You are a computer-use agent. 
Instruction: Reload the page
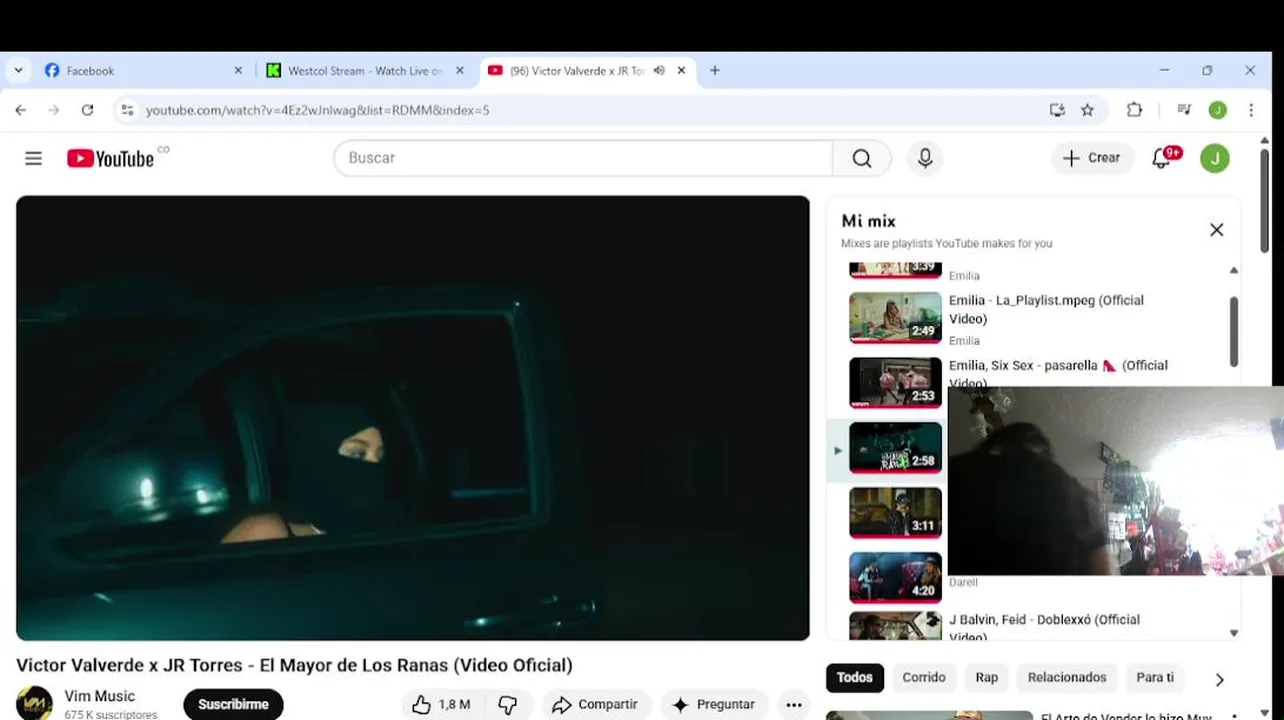pos(87,110)
